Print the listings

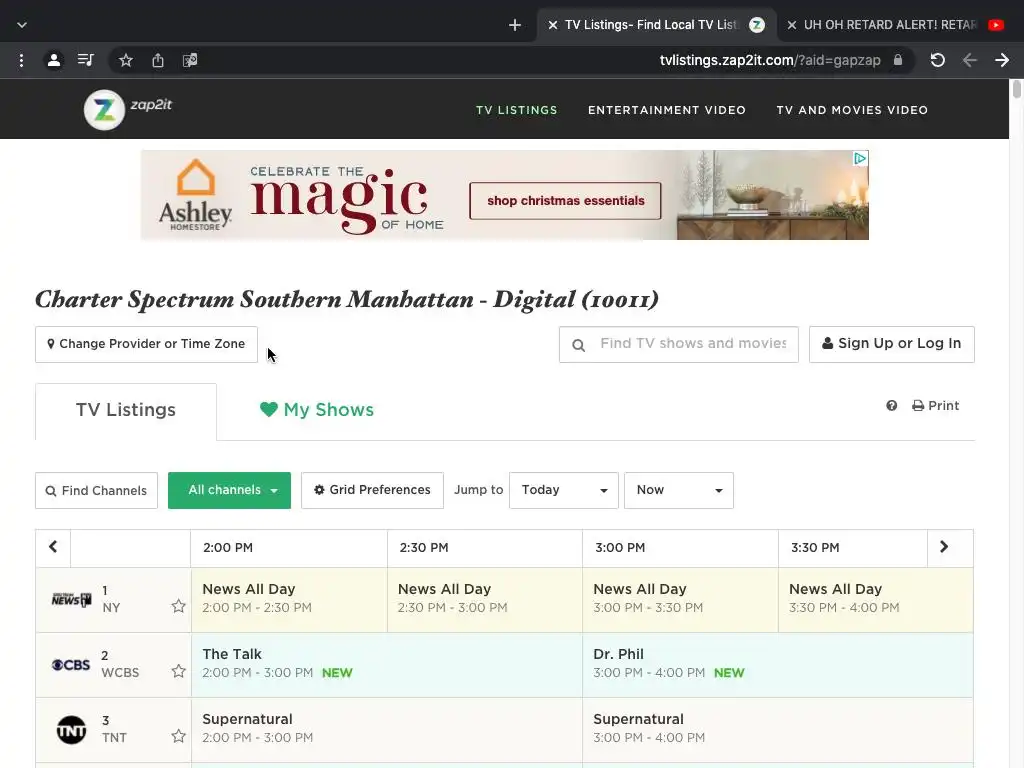pyautogui.click(x=936, y=406)
